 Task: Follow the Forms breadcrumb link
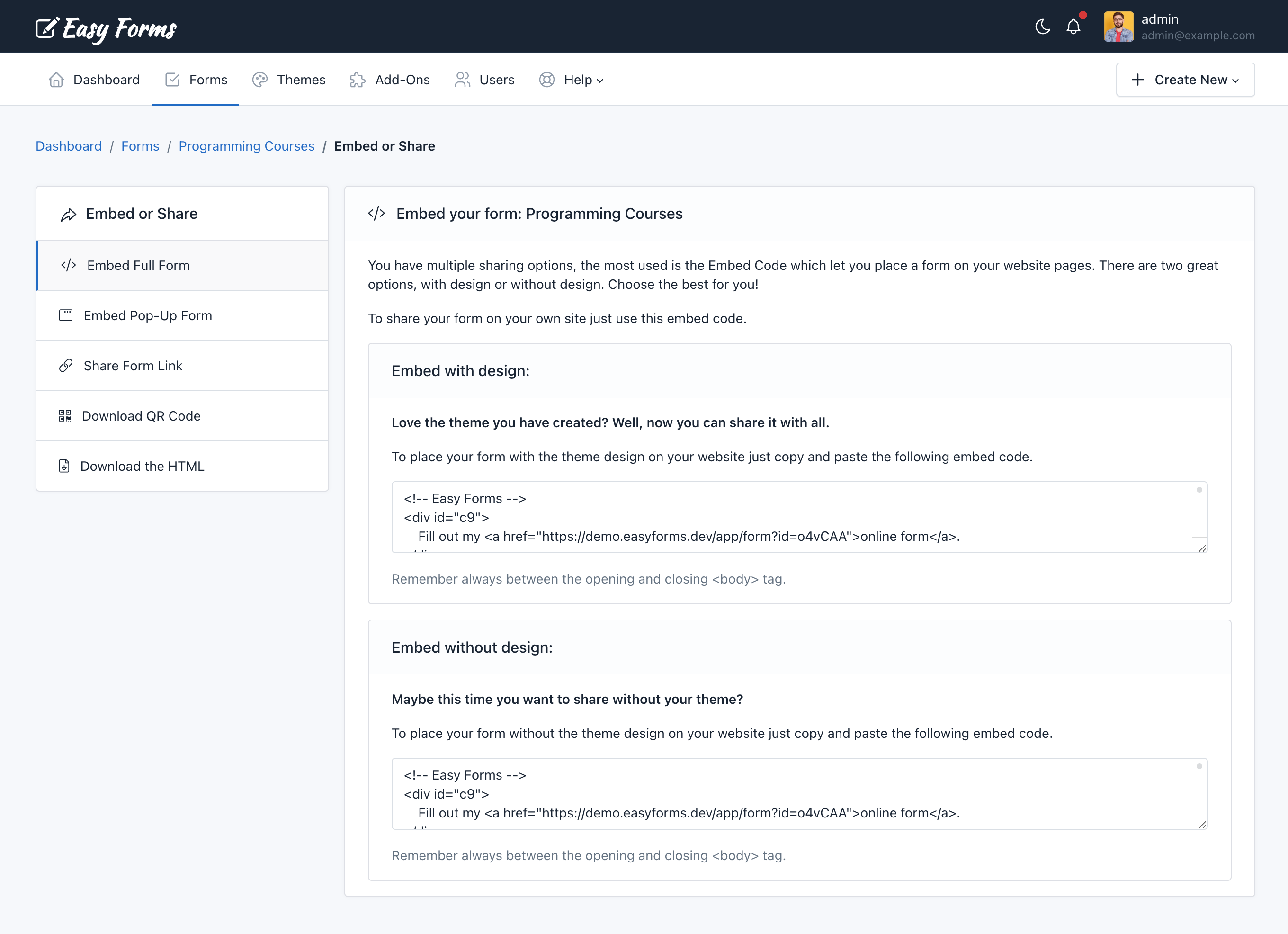(140, 146)
